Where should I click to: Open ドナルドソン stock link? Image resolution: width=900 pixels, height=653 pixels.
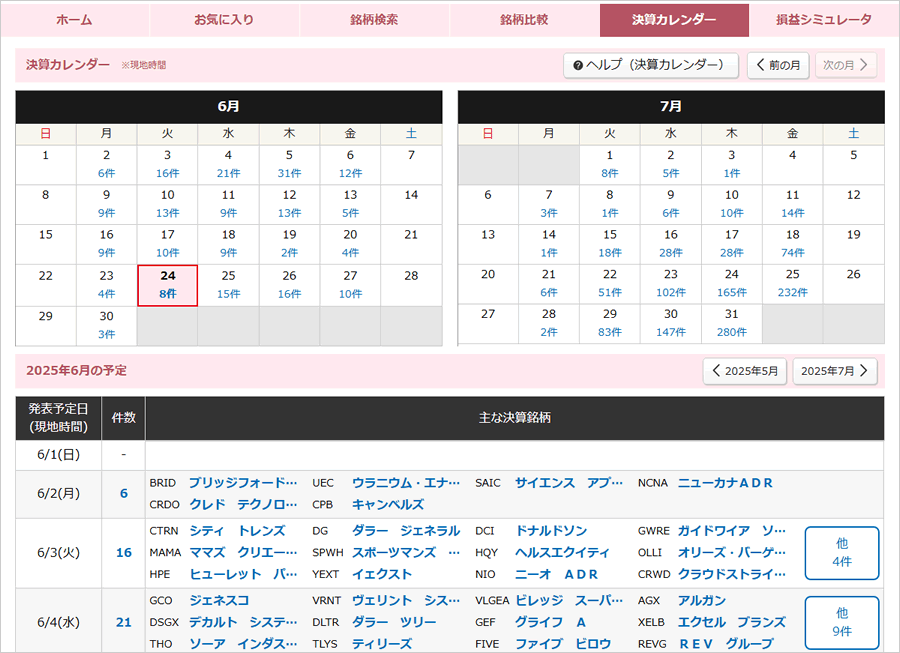pyautogui.click(x=551, y=531)
